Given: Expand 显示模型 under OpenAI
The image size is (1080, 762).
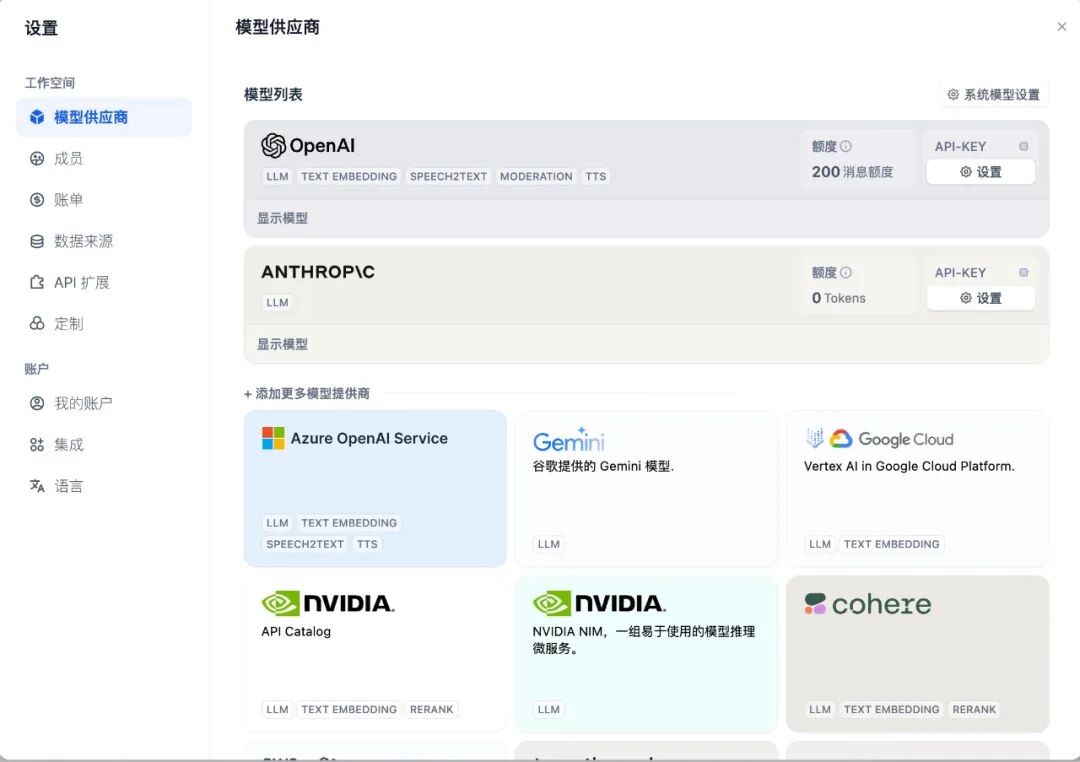Looking at the screenshot, I should click(x=282, y=218).
